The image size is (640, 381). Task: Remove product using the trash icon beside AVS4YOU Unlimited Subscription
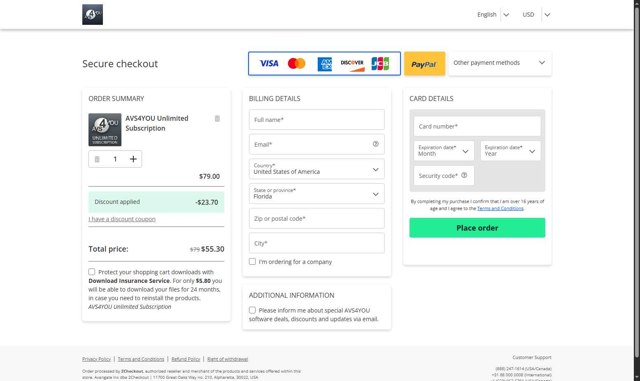[x=217, y=118]
